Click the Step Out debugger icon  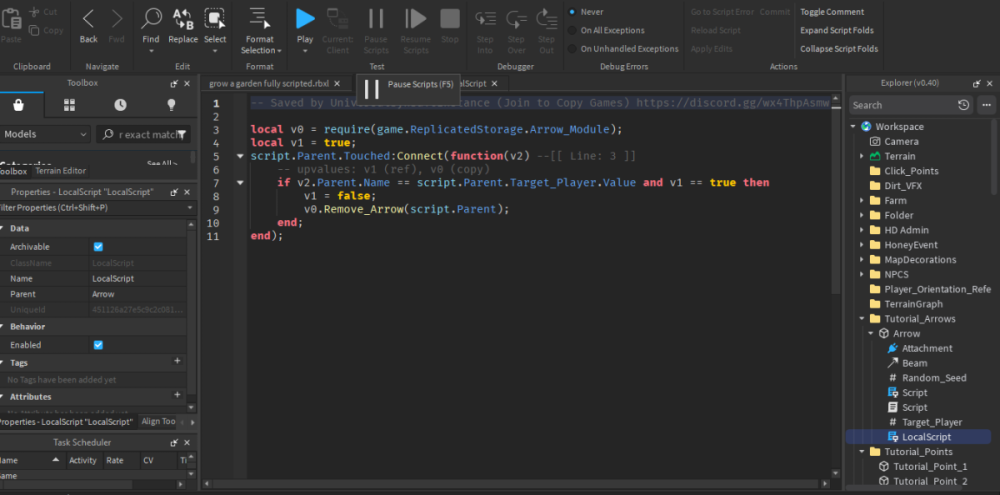click(547, 19)
